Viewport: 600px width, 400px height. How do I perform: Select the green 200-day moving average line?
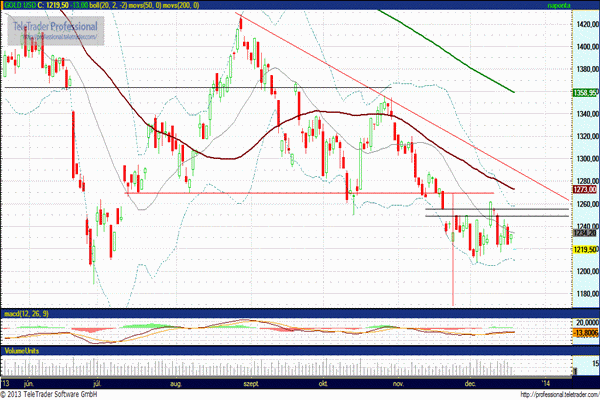[470, 60]
